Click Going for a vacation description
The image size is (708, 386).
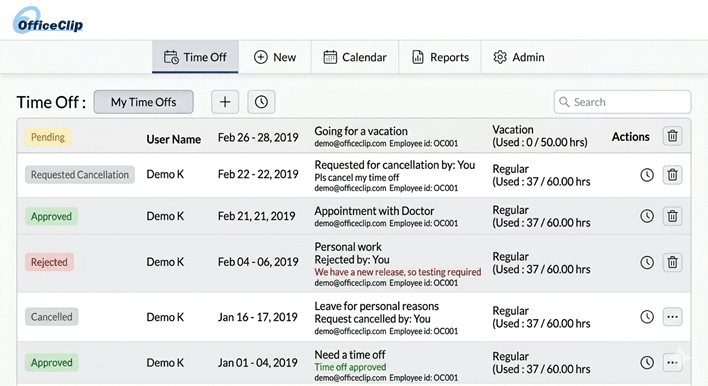(x=361, y=131)
